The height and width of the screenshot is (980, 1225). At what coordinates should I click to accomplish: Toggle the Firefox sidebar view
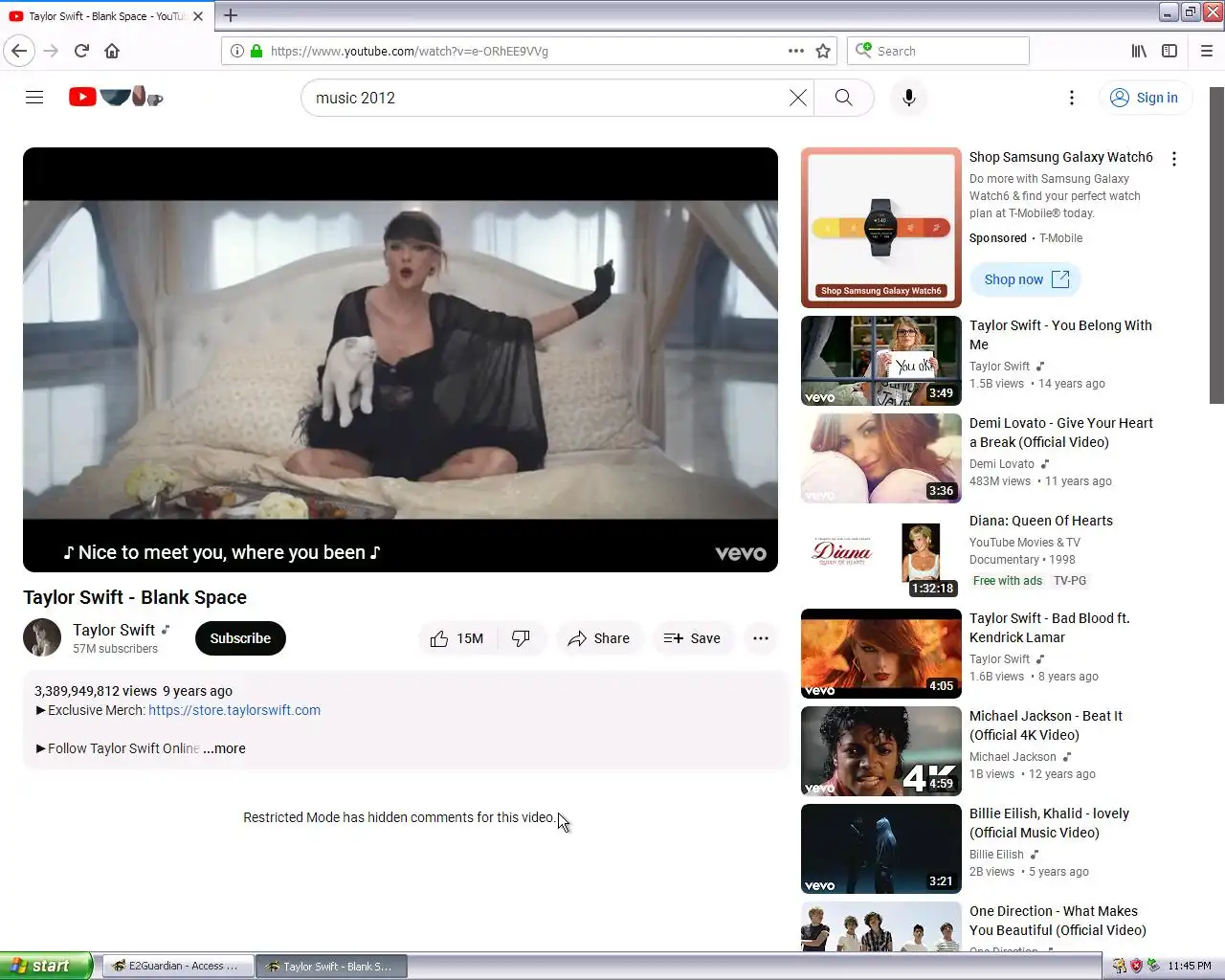(1169, 51)
